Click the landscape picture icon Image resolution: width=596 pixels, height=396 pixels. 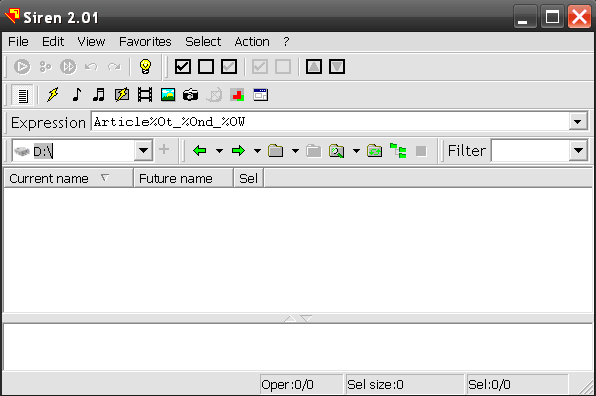point(168,94)
